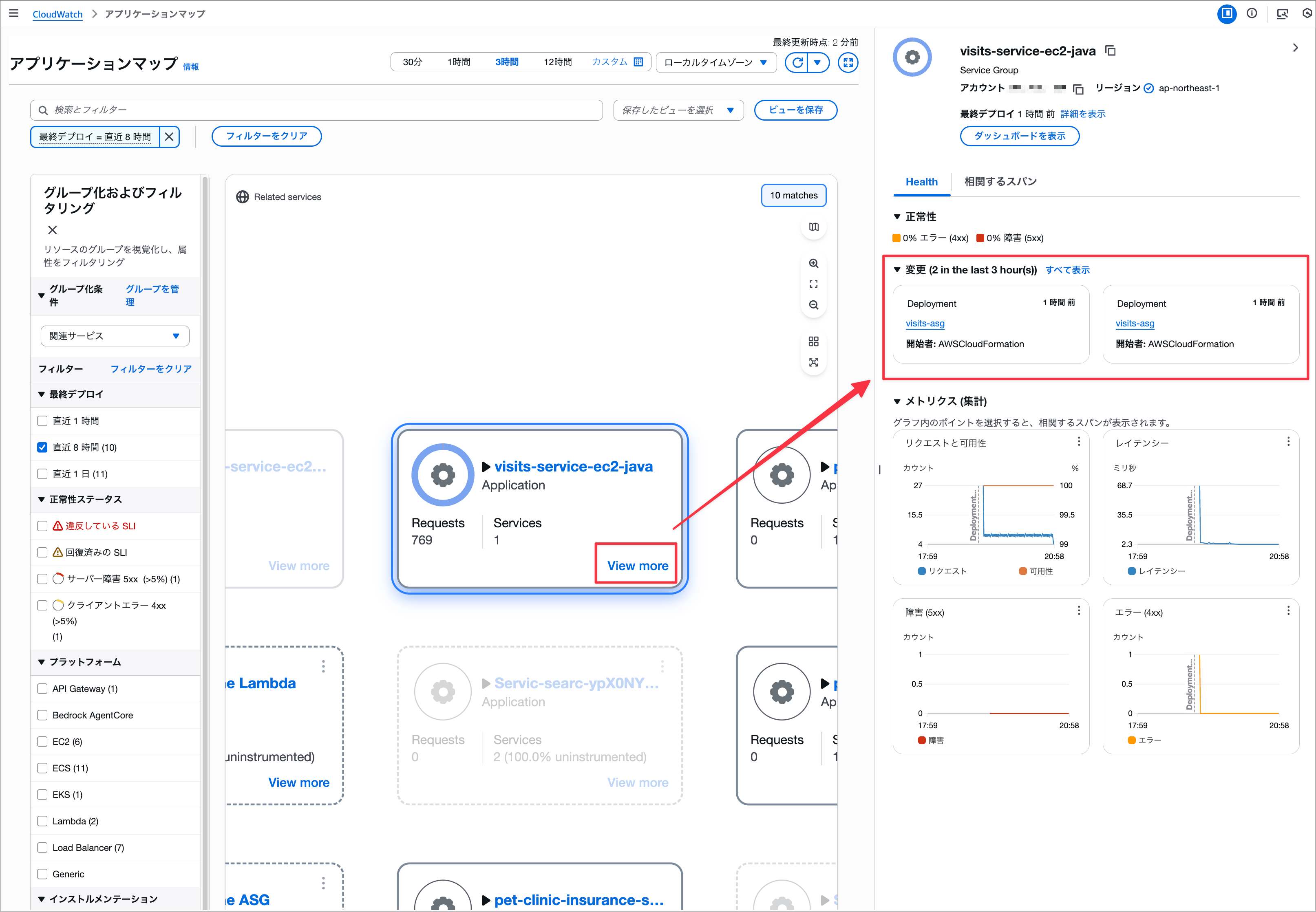Viewport: 1316px width, 912px height.
Task: Click the map zoom-in magnifier icon
Action: coord(813,263)
